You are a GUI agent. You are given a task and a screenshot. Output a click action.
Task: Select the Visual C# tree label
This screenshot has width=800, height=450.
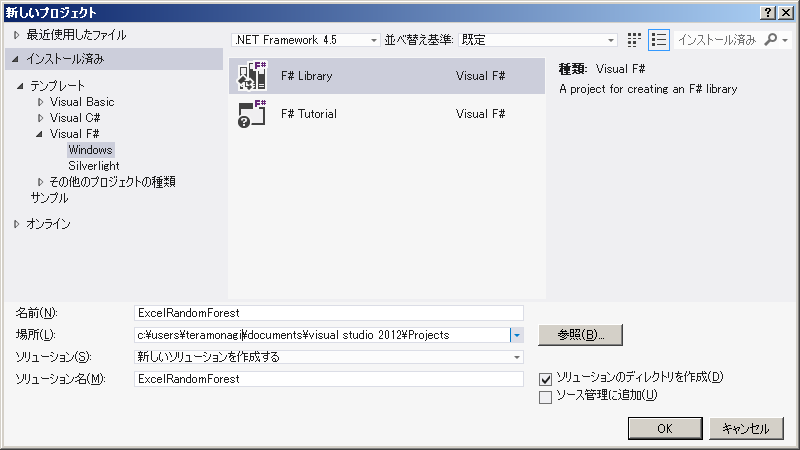[75, 118]
